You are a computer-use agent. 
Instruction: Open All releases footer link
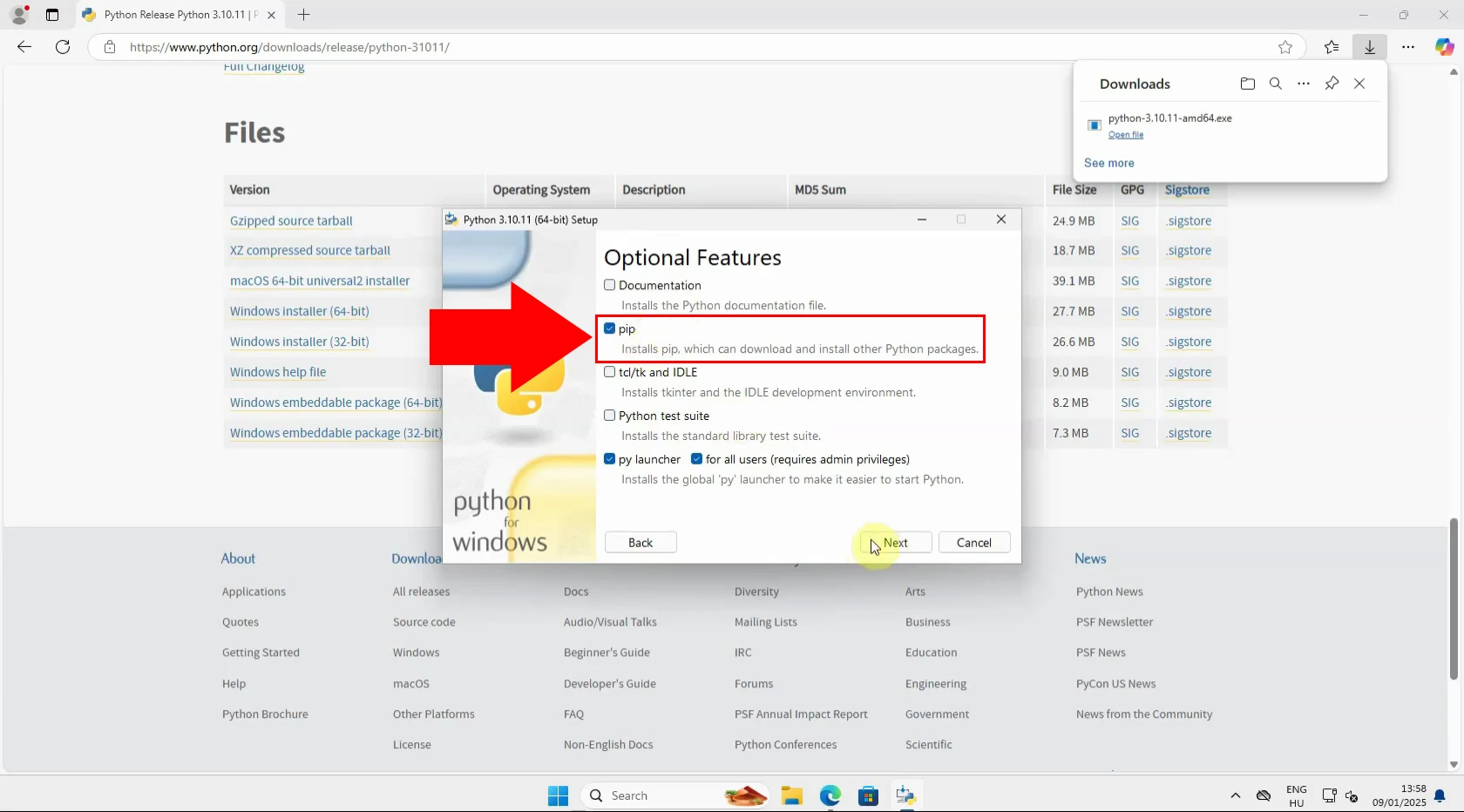[422, 592]
